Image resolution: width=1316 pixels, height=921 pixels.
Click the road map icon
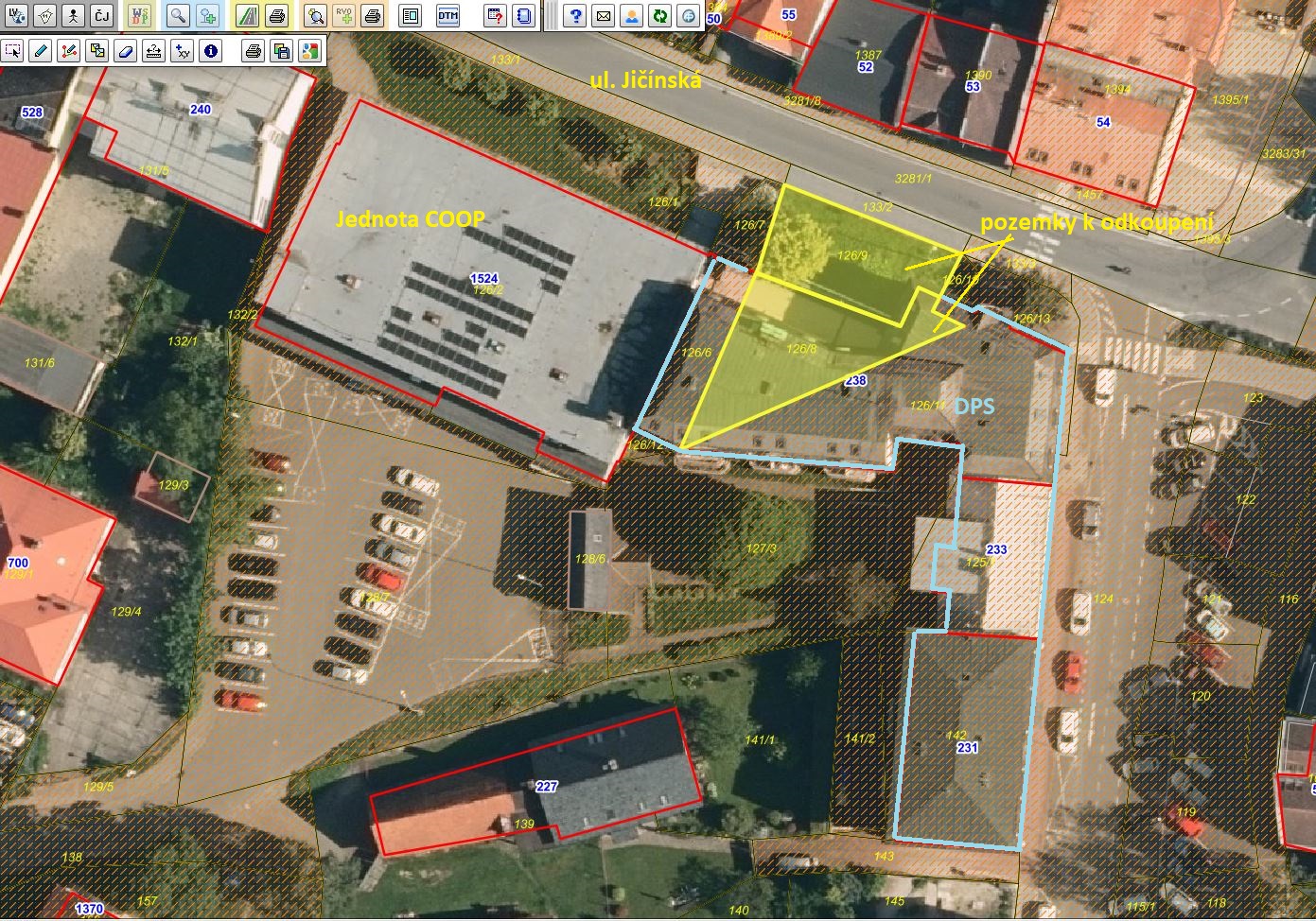click(x=248, y=16)
